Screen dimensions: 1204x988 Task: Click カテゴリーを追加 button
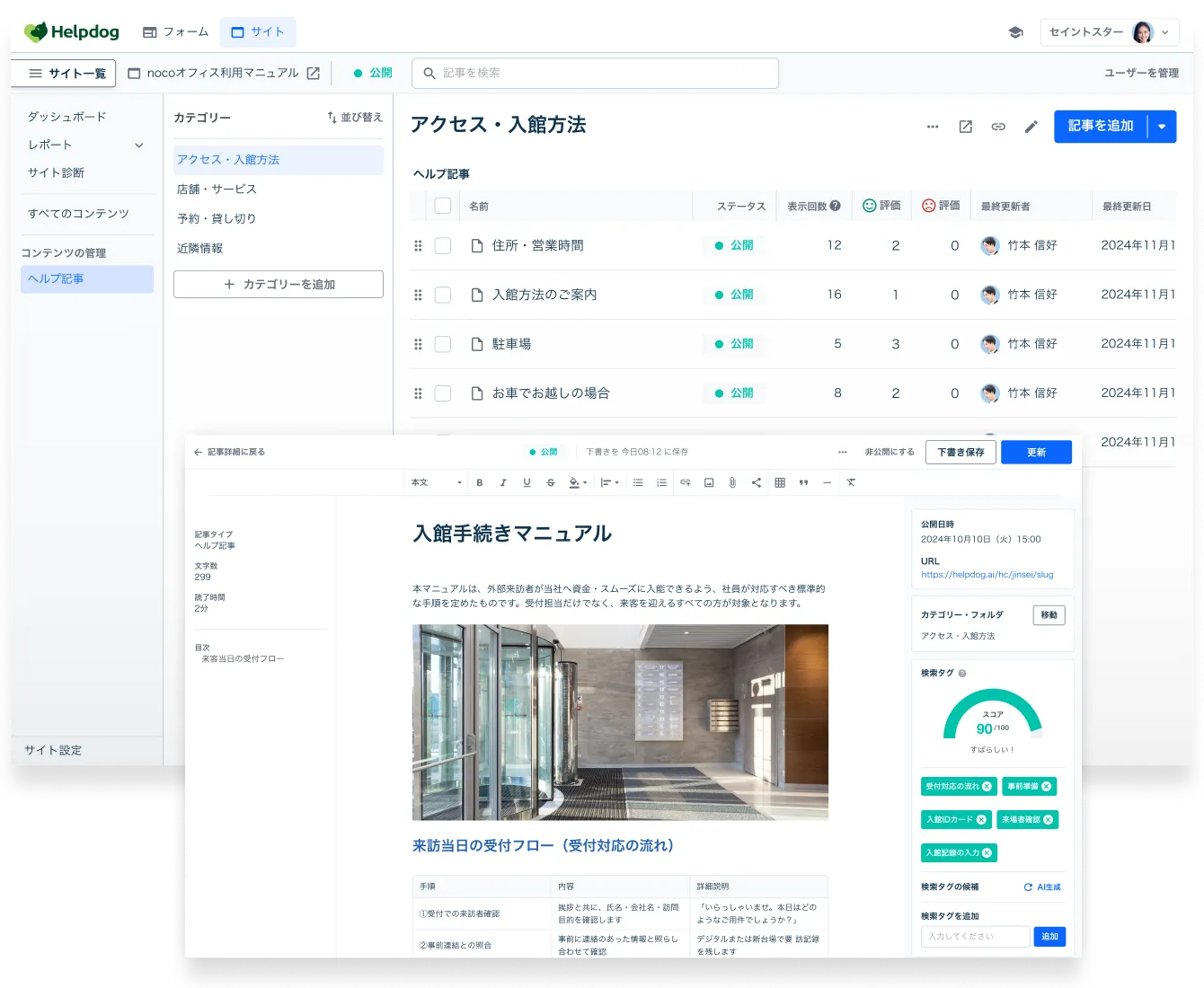[279, 285]
